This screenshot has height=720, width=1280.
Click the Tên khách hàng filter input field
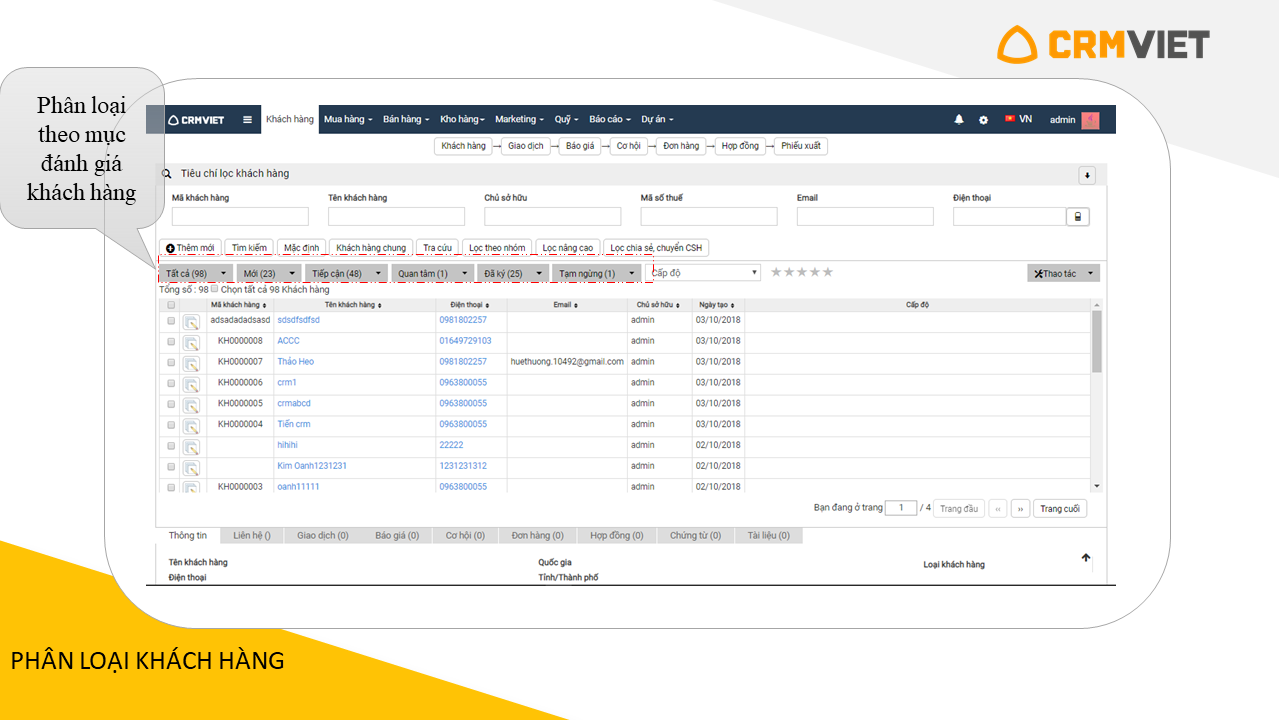click(x=396, y=217)
